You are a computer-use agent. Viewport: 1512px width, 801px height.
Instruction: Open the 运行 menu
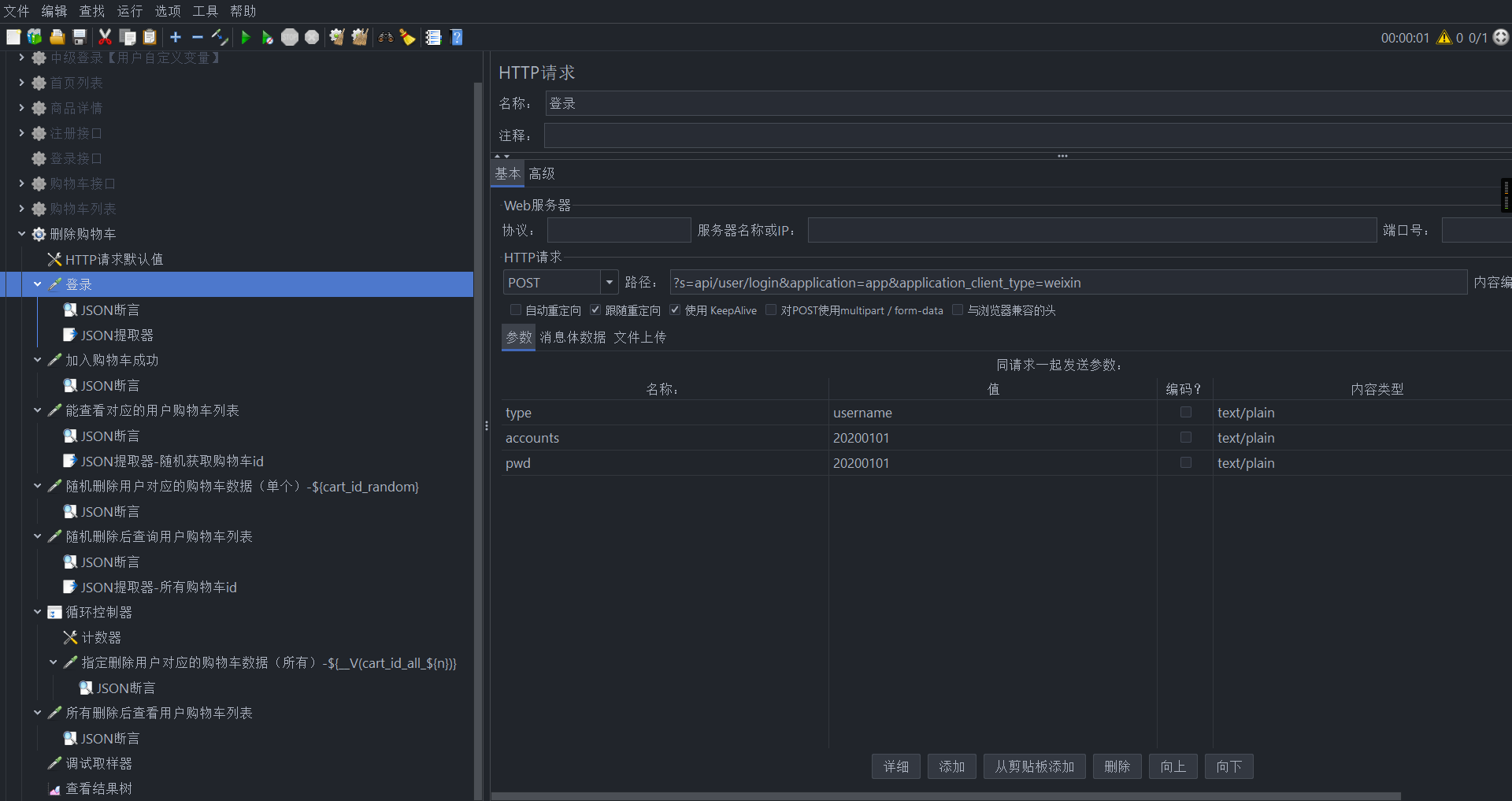click(x=130, y=11)
